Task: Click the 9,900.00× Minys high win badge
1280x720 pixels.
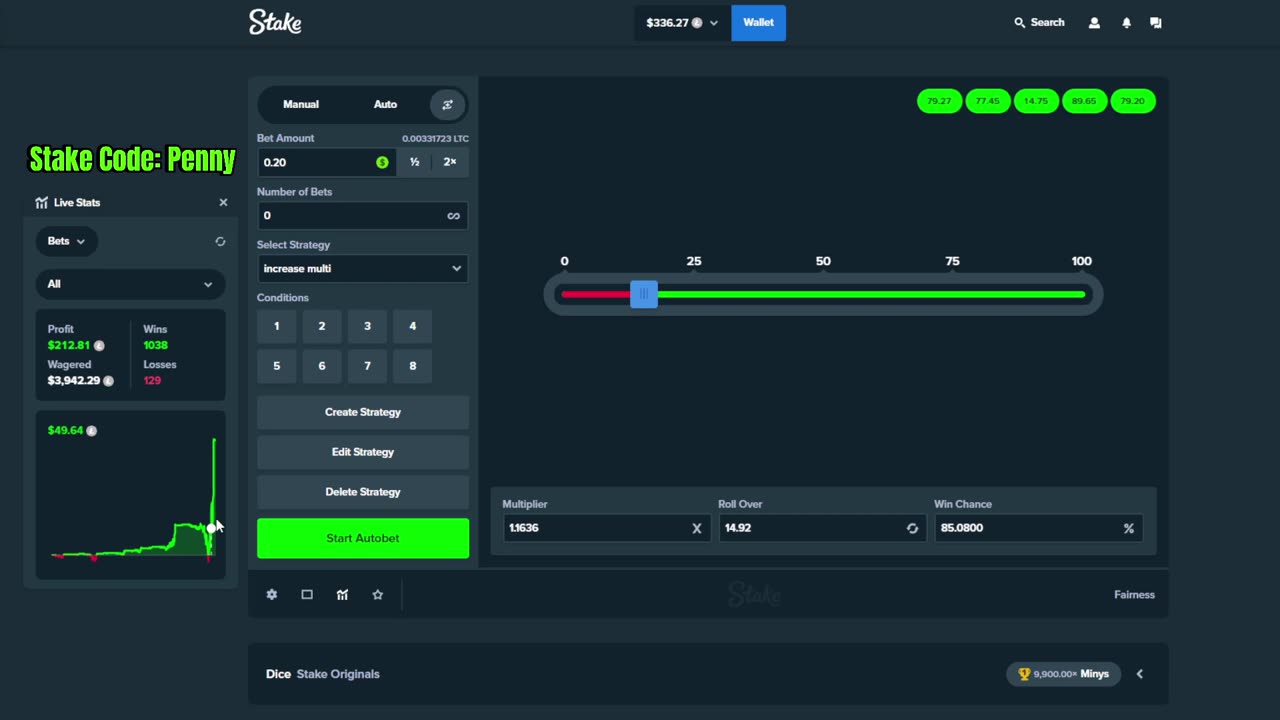Action: (x=1064, y=674)
